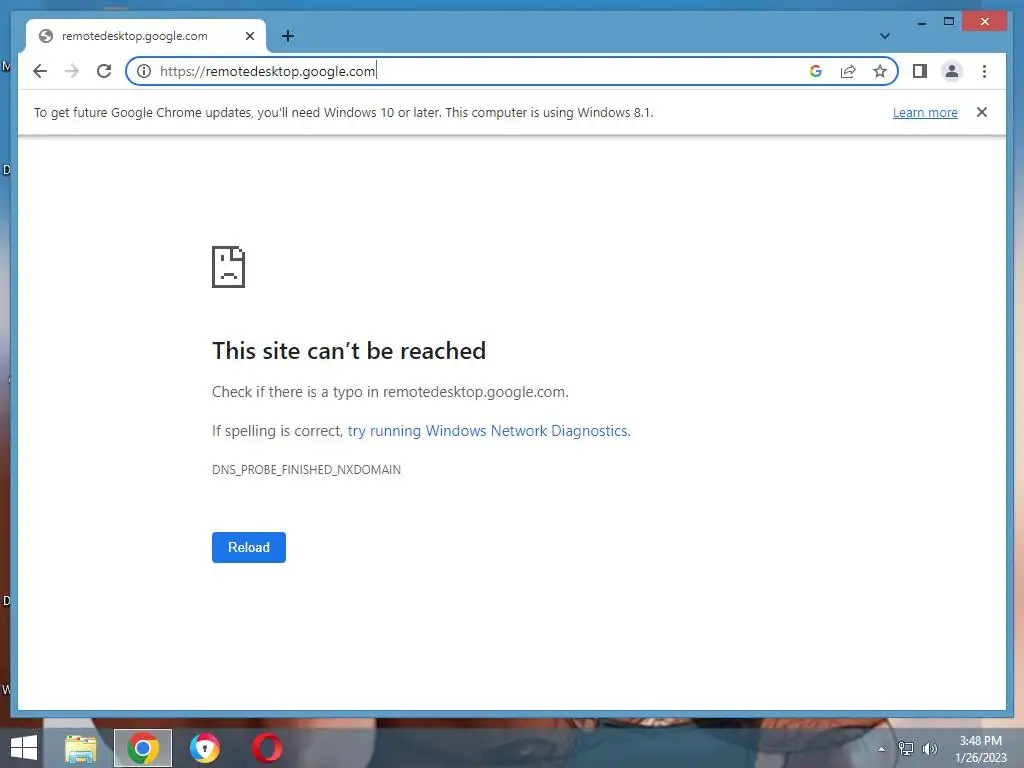Open the Learn more link
Viewport: 1024px width, 768px height.
925,112
